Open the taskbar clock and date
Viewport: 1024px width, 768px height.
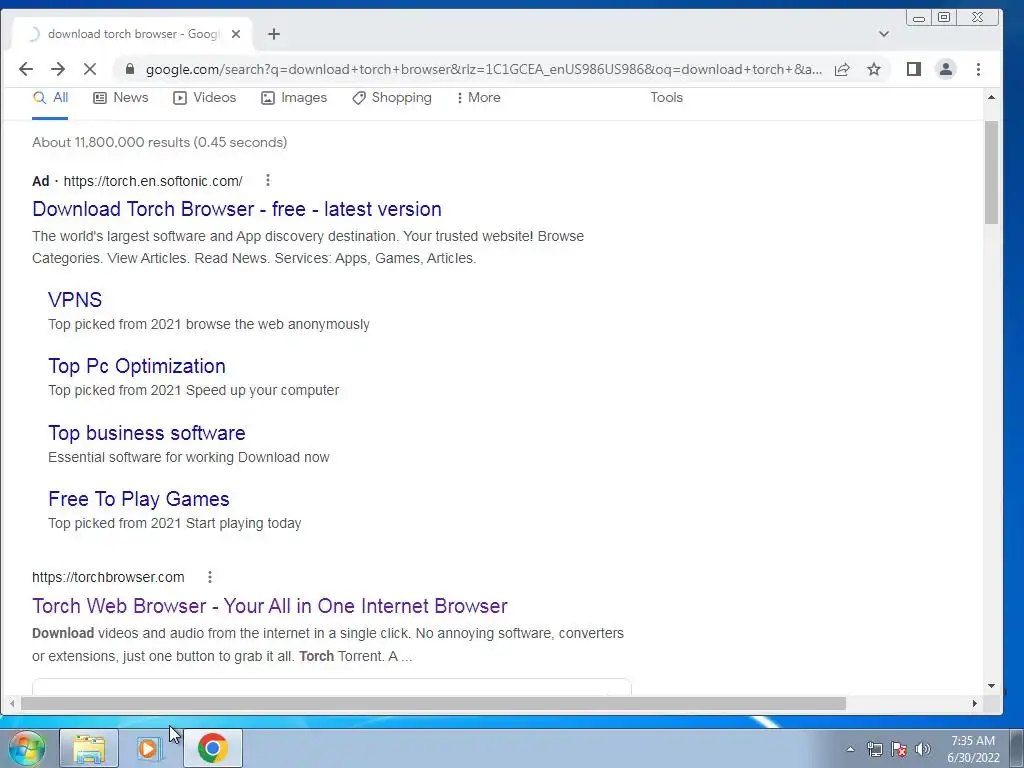click(x=973, y=749)
